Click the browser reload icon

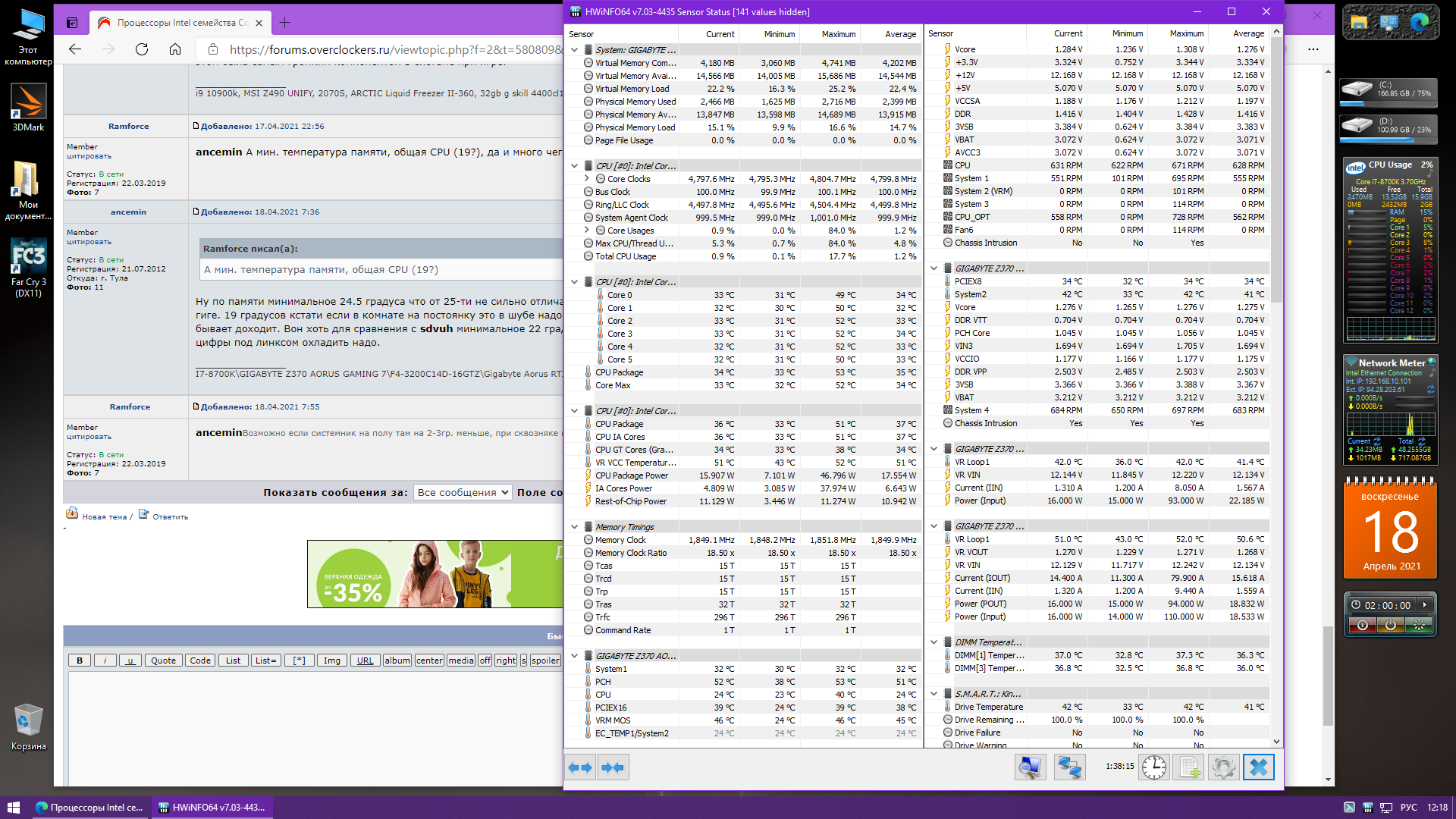(x=142, y=49)
